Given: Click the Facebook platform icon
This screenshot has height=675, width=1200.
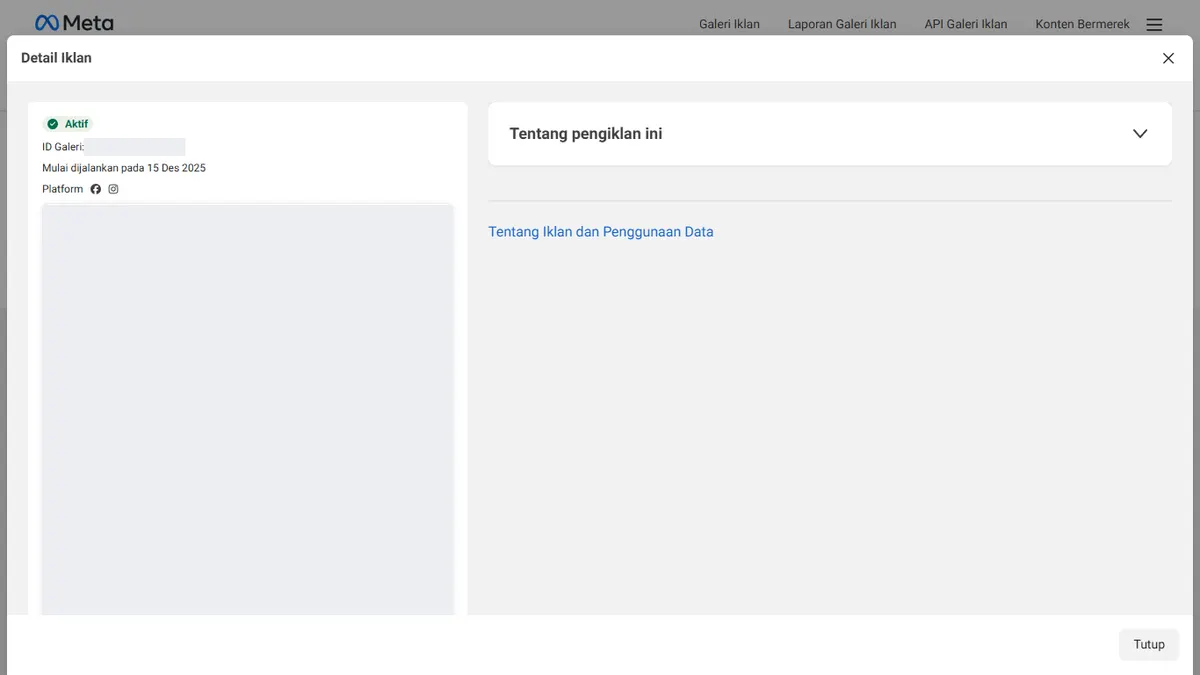Looking at the screenshot, I should pos(96,189).
